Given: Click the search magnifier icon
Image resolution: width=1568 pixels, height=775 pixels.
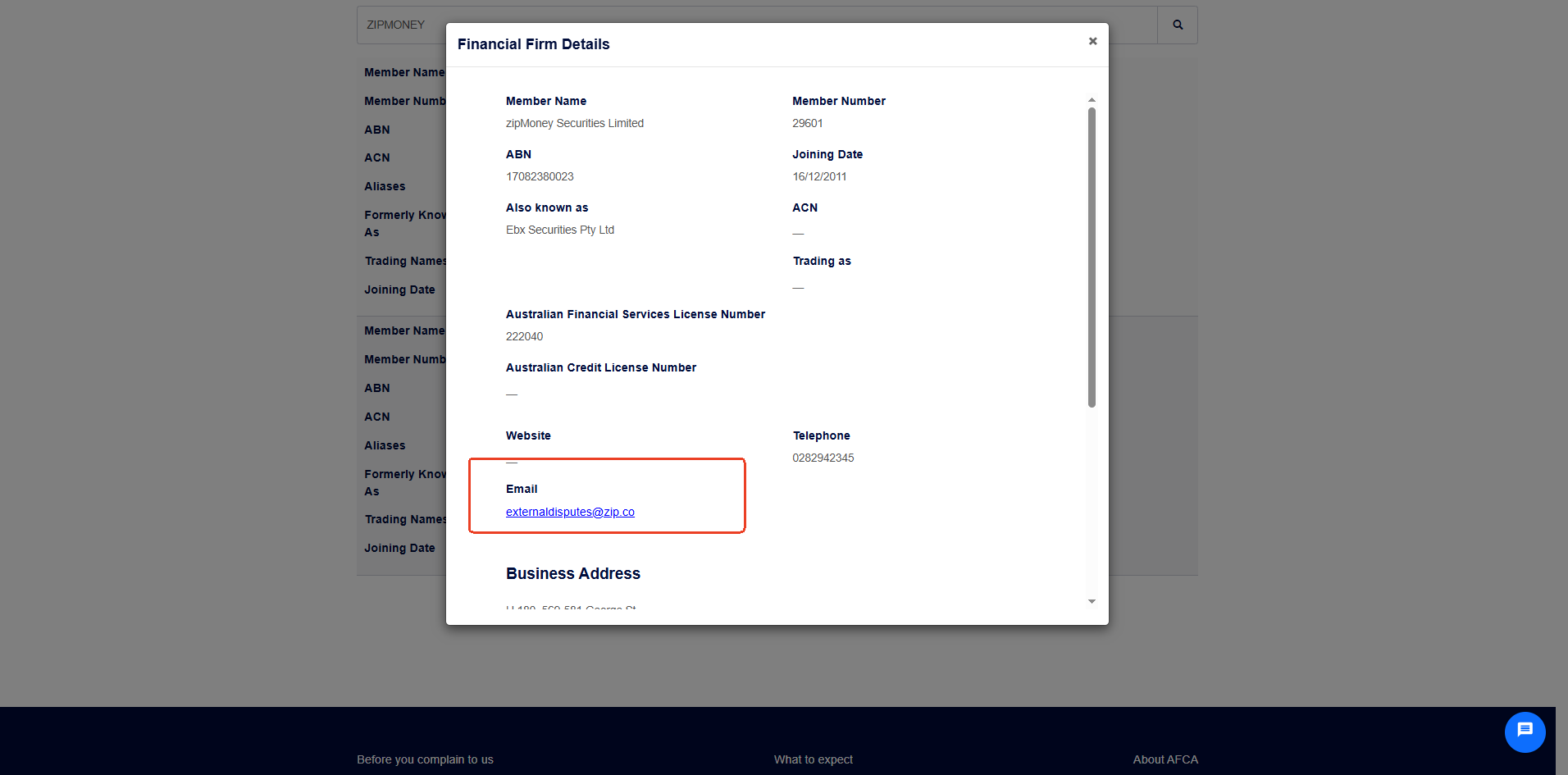Looking at the screenshot, I should (1178, 25).
